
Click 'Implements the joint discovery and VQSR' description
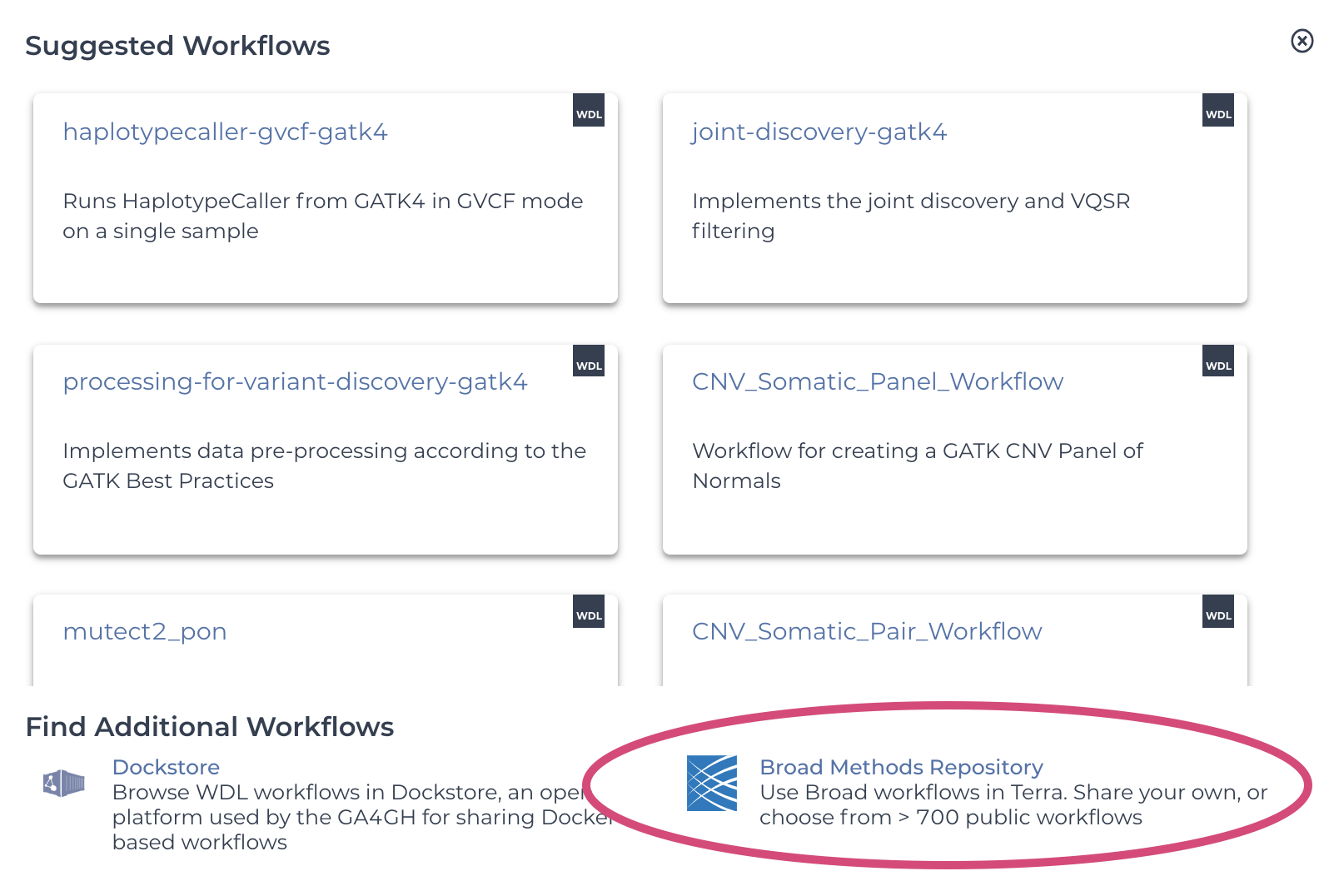tap(911, 216)
